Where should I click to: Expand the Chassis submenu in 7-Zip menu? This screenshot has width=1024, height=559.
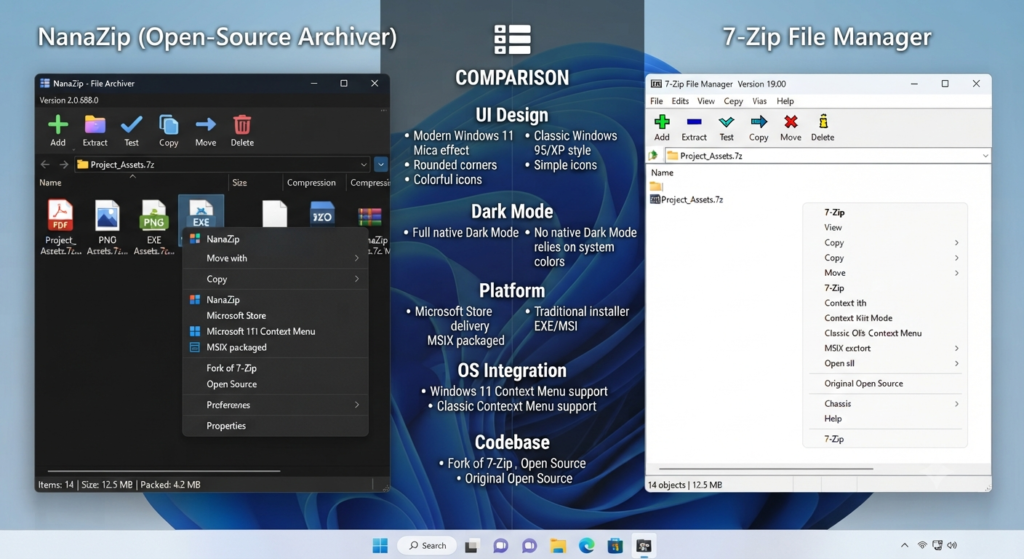[956, 404]
